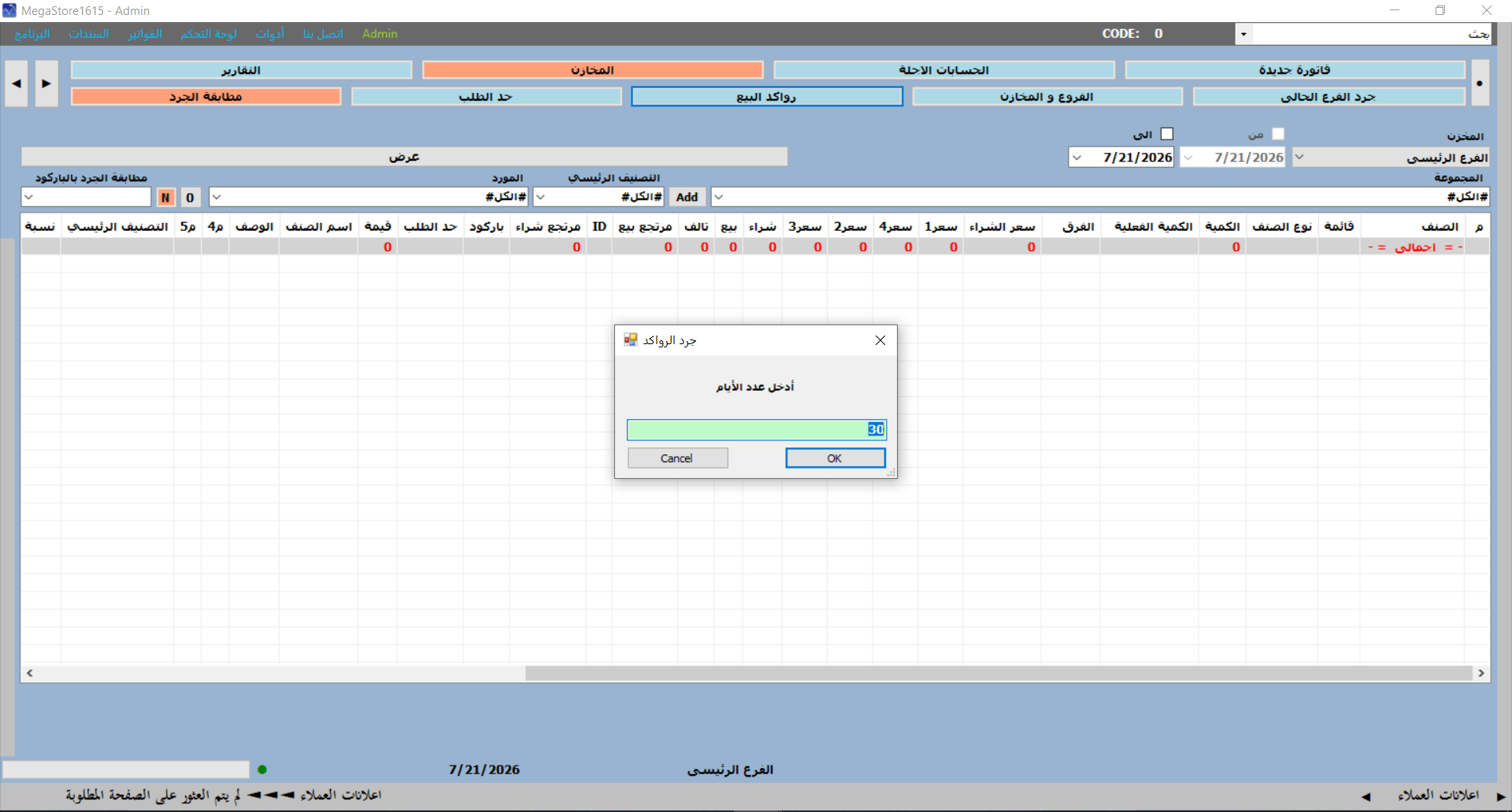Open the البرنامج menu

click(x=32, y=34)
